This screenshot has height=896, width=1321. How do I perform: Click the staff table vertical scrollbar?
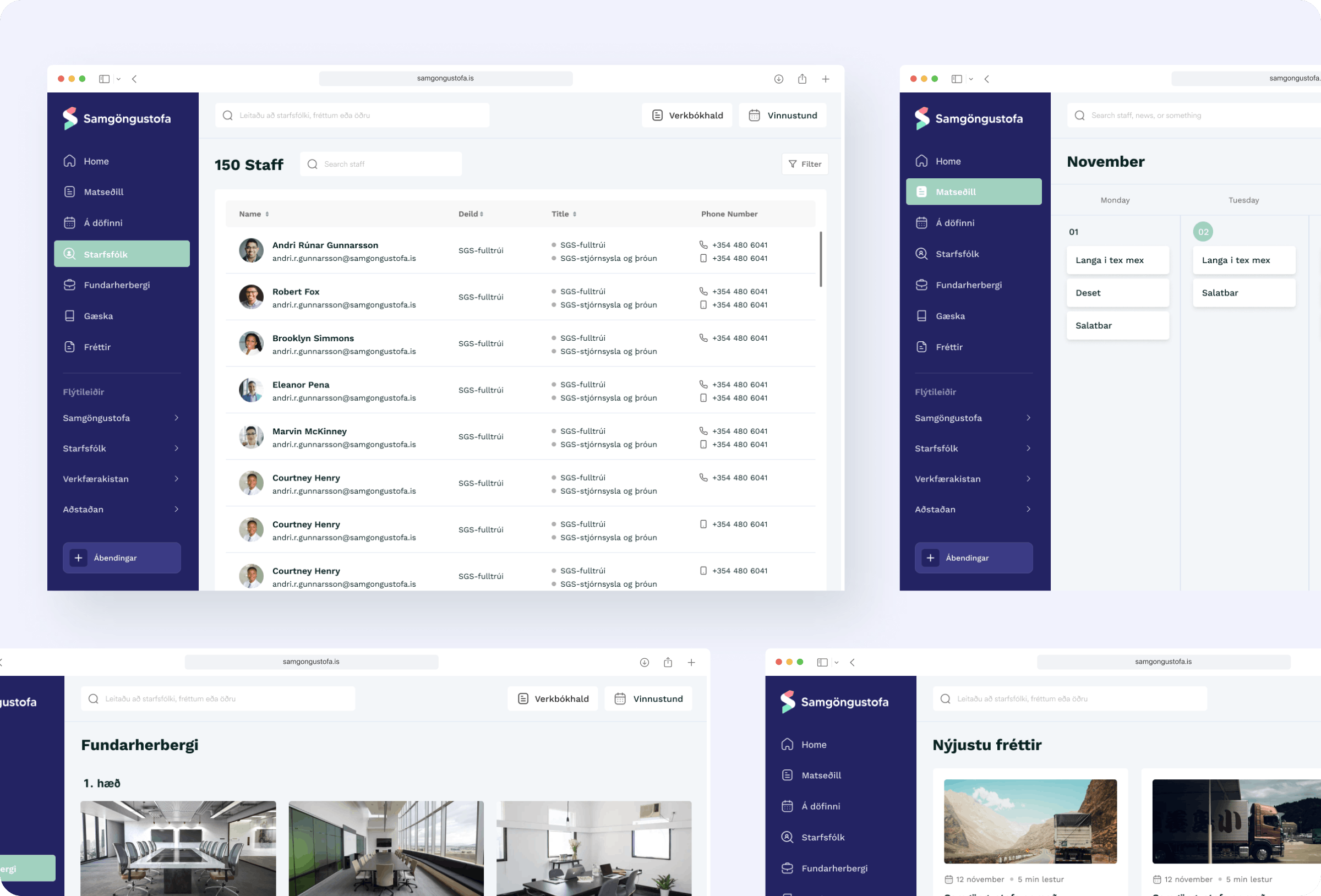point(820,259)
